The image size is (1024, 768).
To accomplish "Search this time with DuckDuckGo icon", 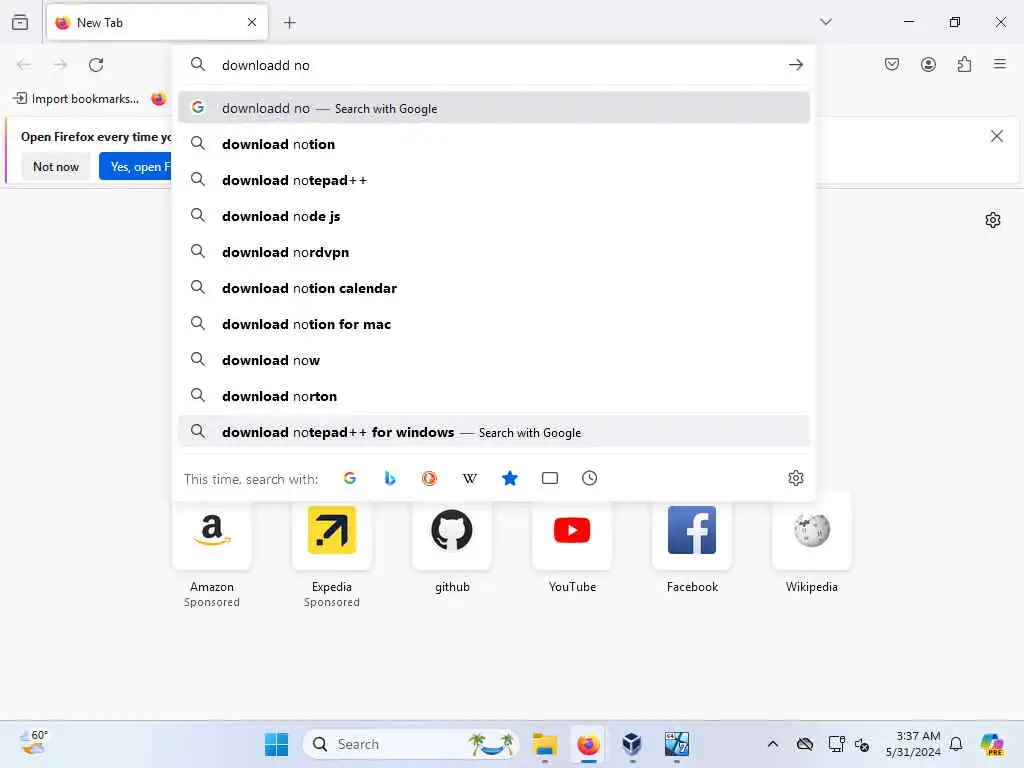I will [x=429, y=478].
